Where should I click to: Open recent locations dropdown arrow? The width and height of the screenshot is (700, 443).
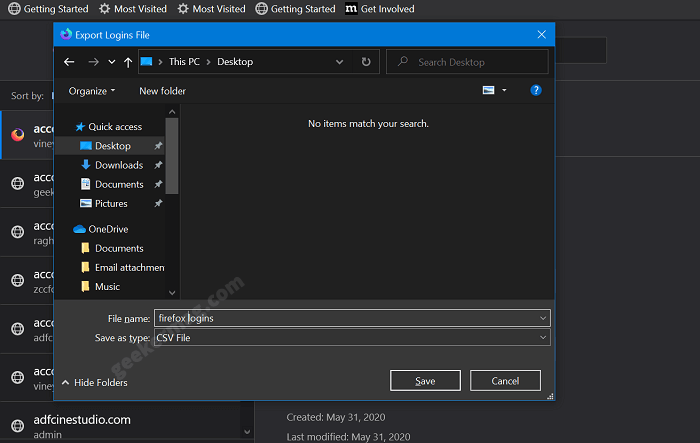112,62
